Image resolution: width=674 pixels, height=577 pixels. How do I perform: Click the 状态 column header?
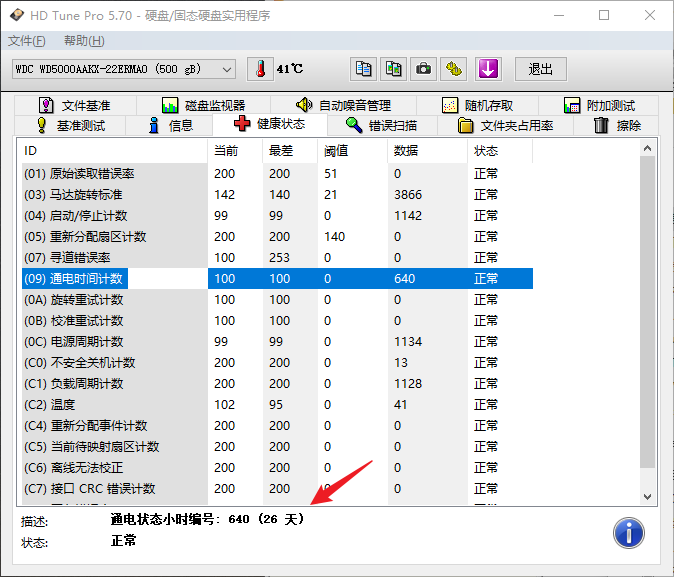point(500,151)
